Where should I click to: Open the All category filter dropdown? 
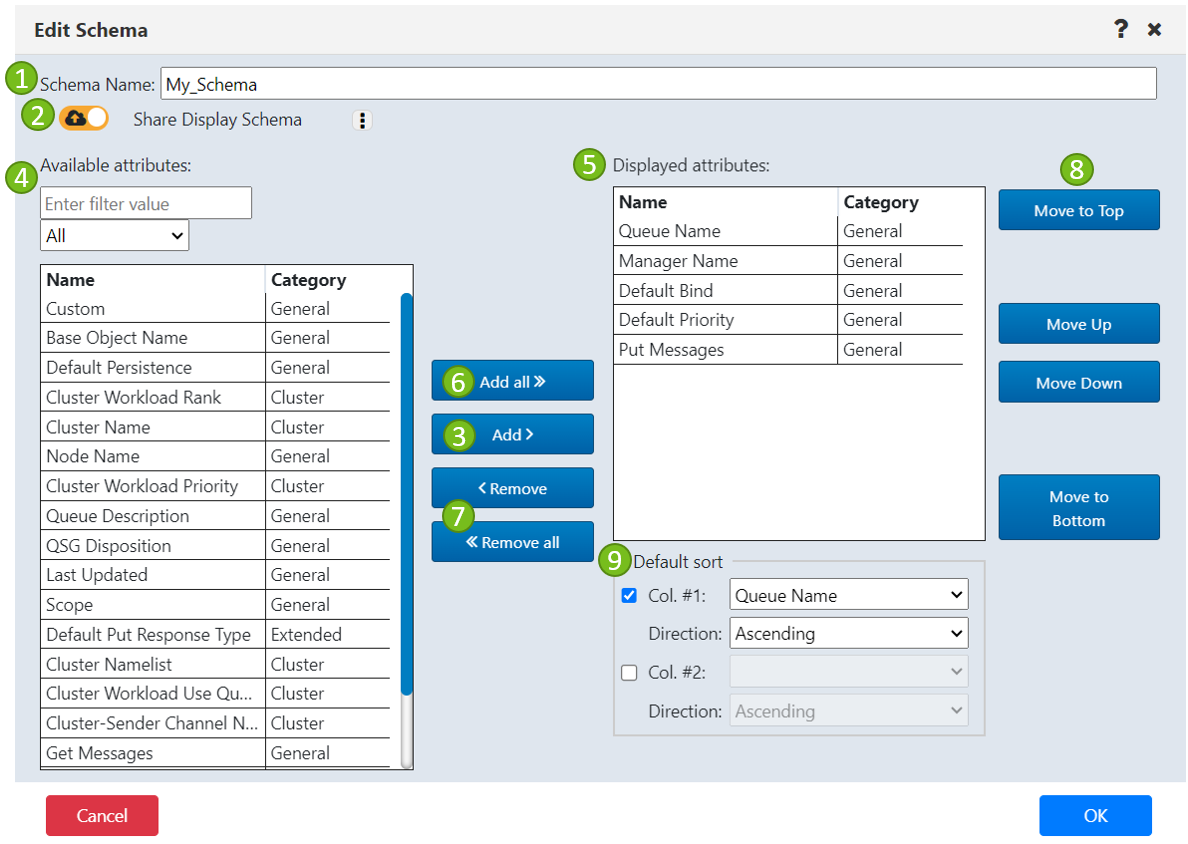click(x=114, y=236)
